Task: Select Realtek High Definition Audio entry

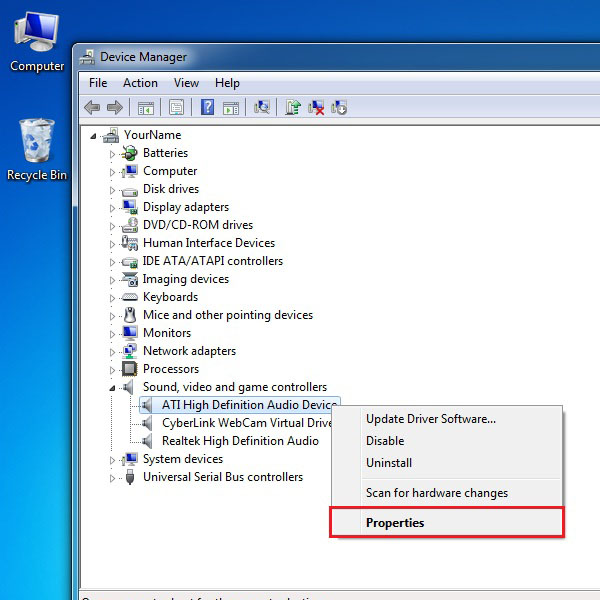Action: 240,441
